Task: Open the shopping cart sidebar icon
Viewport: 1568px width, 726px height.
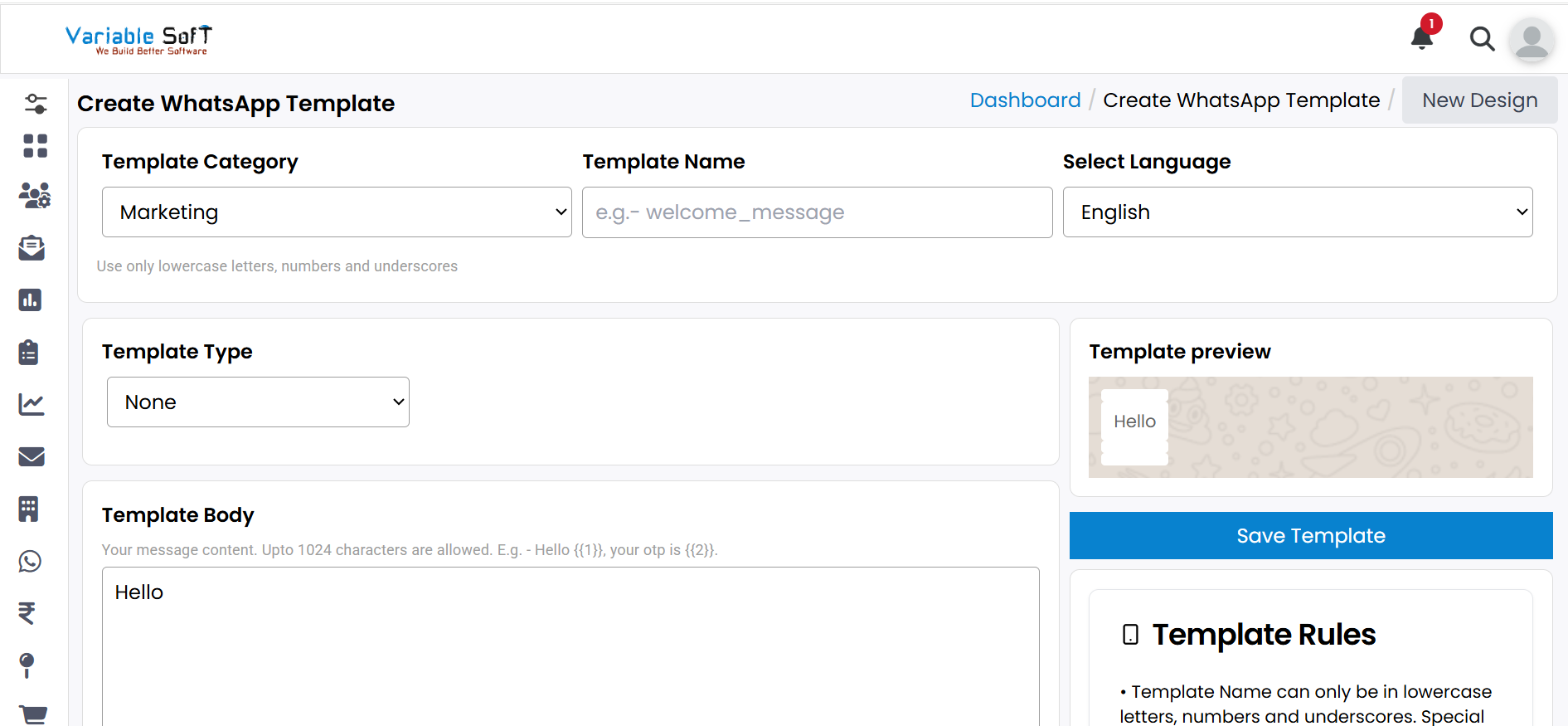Action: point(32,715)
